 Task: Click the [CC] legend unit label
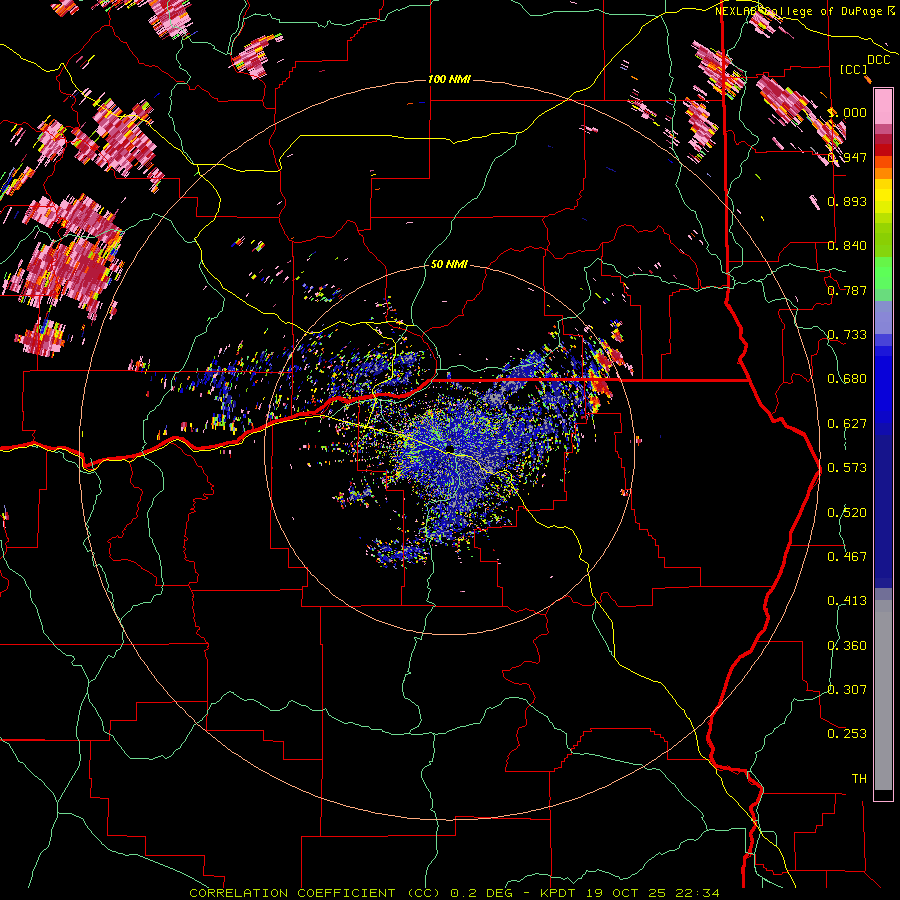click(x=854, y=69)
